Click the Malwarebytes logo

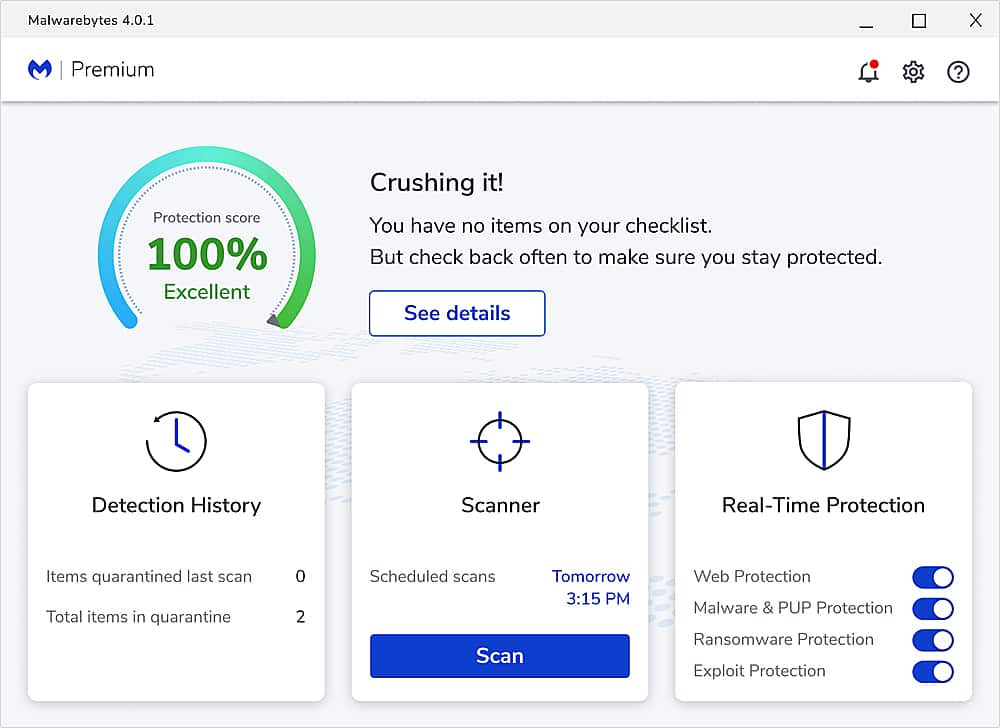pos(39,69)
